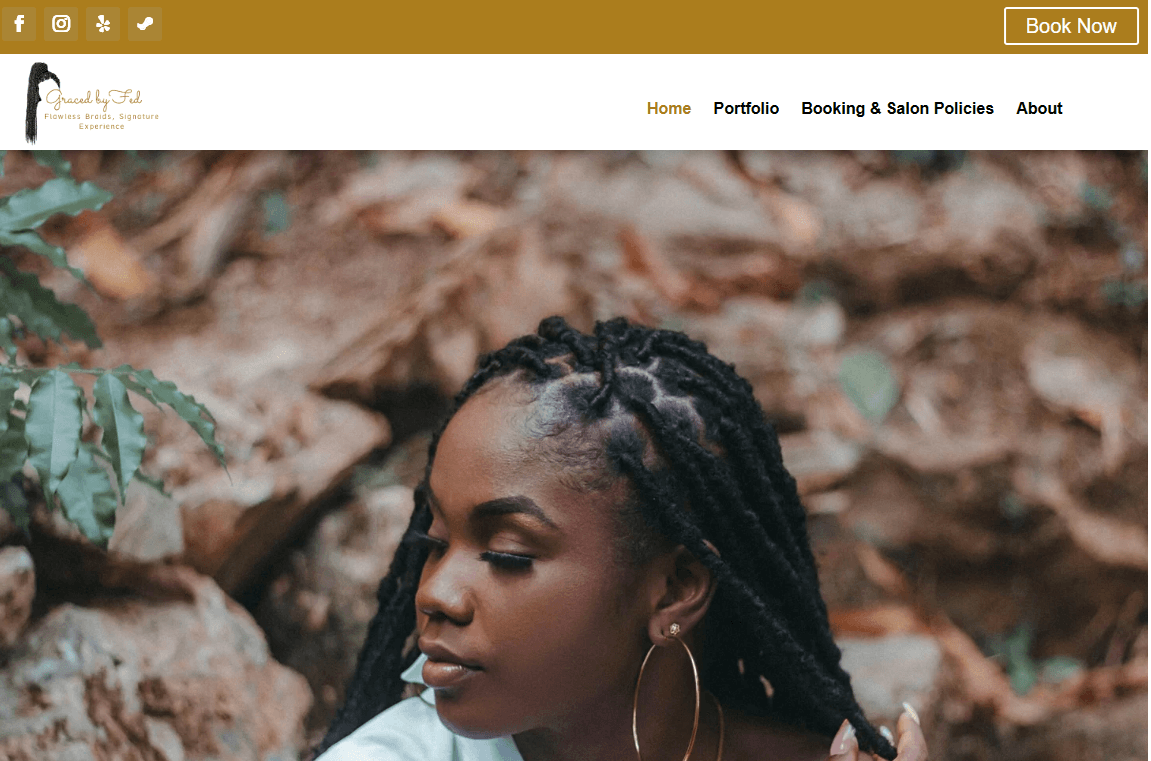Click the Flawless Braids tagline under the logo
Screen dimensions: 1151x761
point(101,121)
